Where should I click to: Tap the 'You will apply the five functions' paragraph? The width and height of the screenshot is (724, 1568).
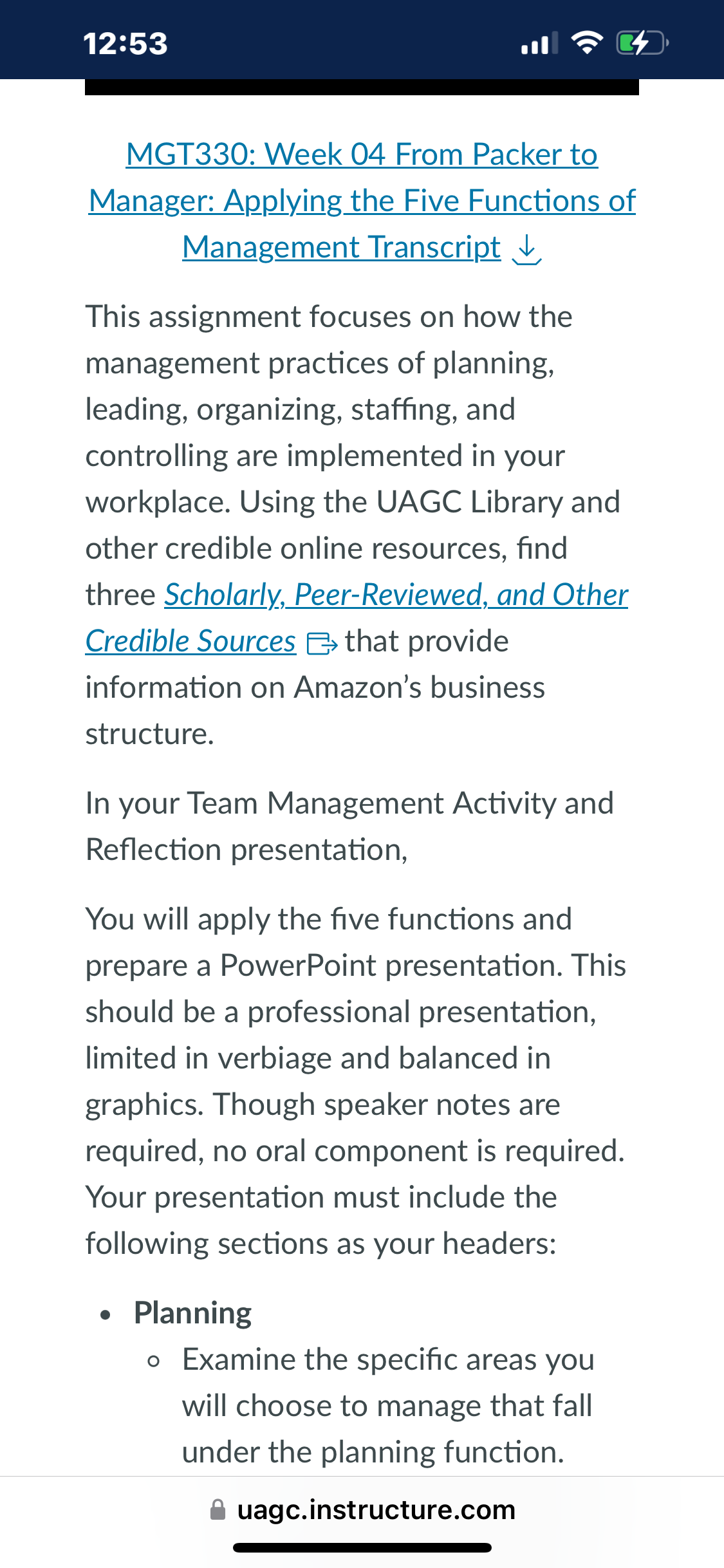(x=356, y=1081)
